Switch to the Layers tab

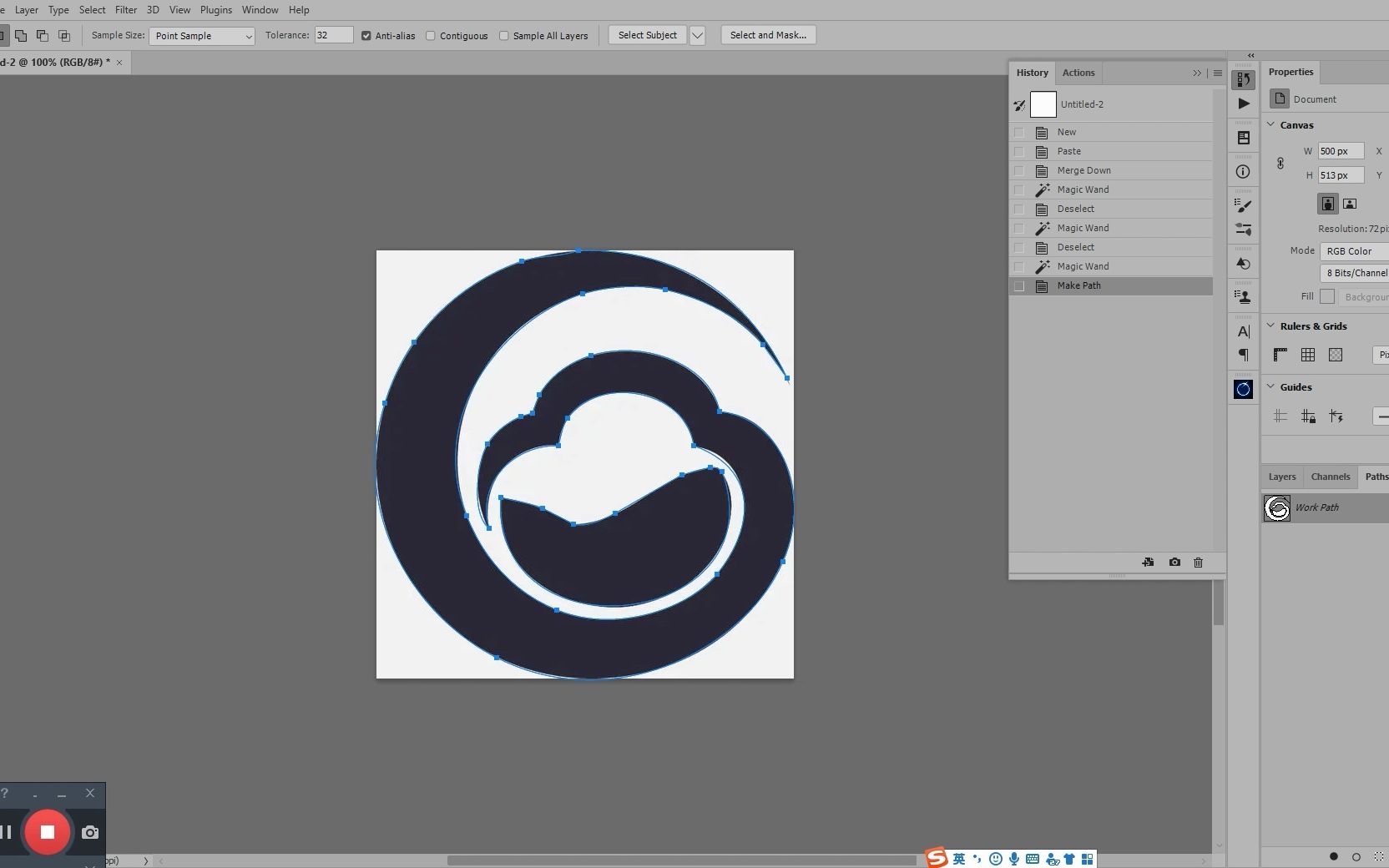[x=1282, y=477]
